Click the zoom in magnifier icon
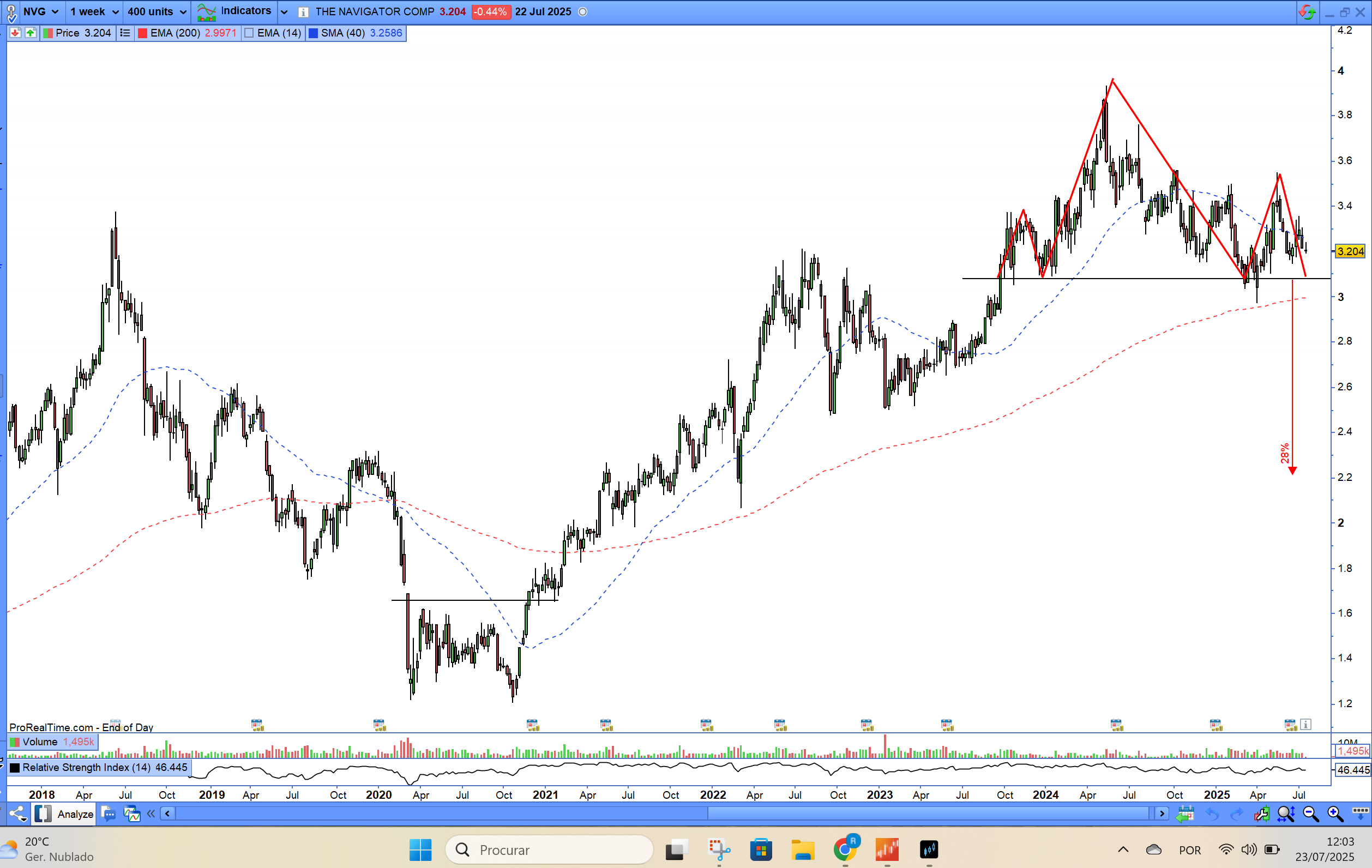1372x868 pixels. pos(1334,814)
